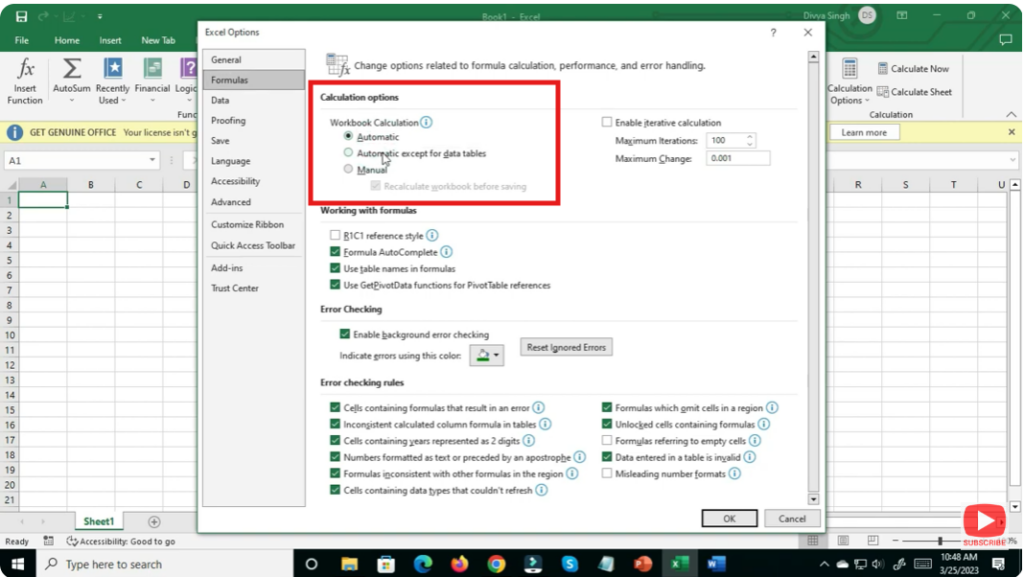Click Learn more in the license banner
This screenshot has height=577, width=1024.
(863, 131)
